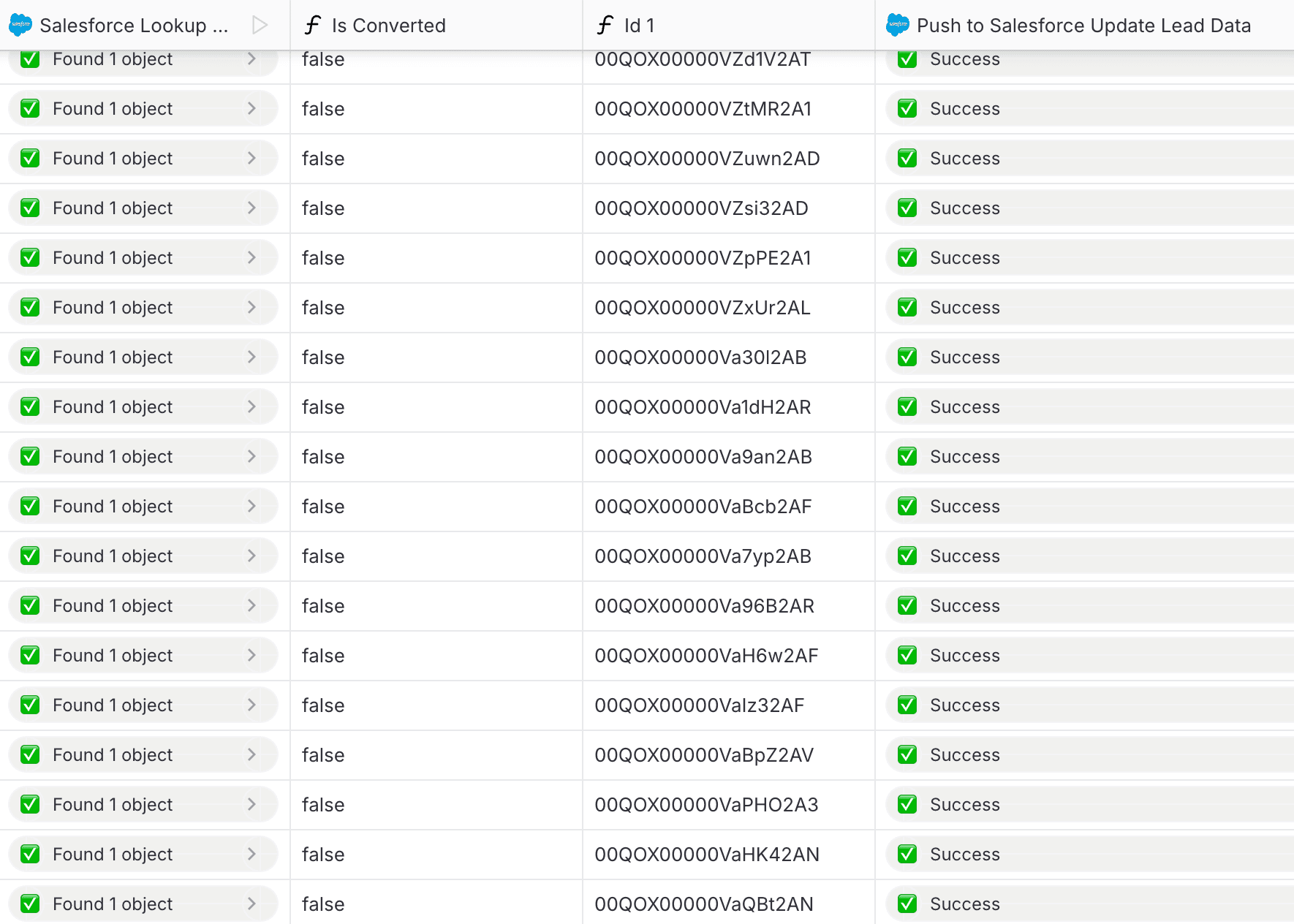1294x924 pixels.
Task: Click green check in lookup cell for 00QOX00000VaBpZ2AV
Action: tap(30, 755)
